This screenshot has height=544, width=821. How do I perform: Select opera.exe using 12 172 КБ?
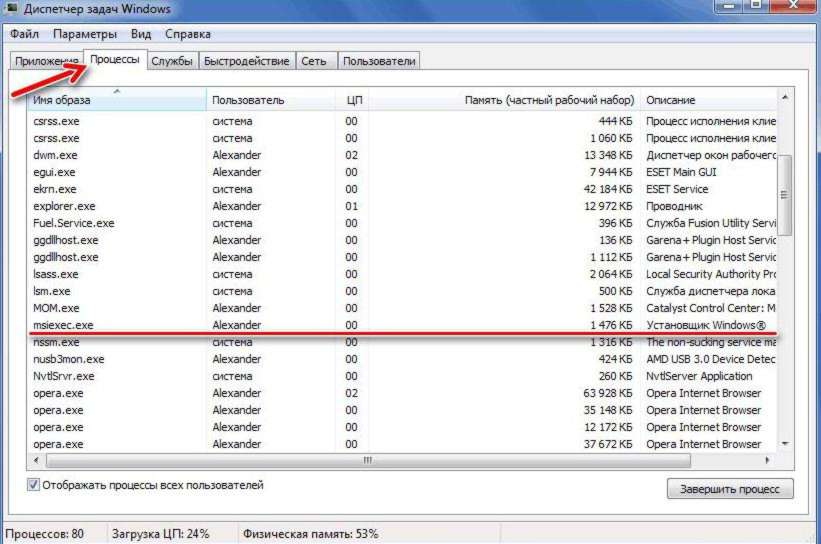click(x=403, y=427)
